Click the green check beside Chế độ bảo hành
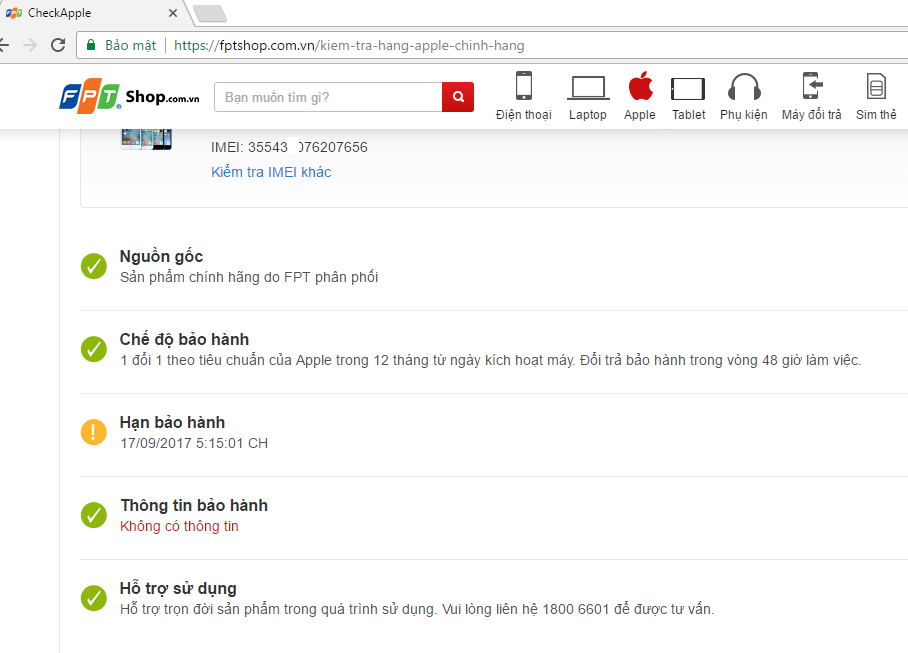This screenshot has height=653, width=908. (94, 349)
